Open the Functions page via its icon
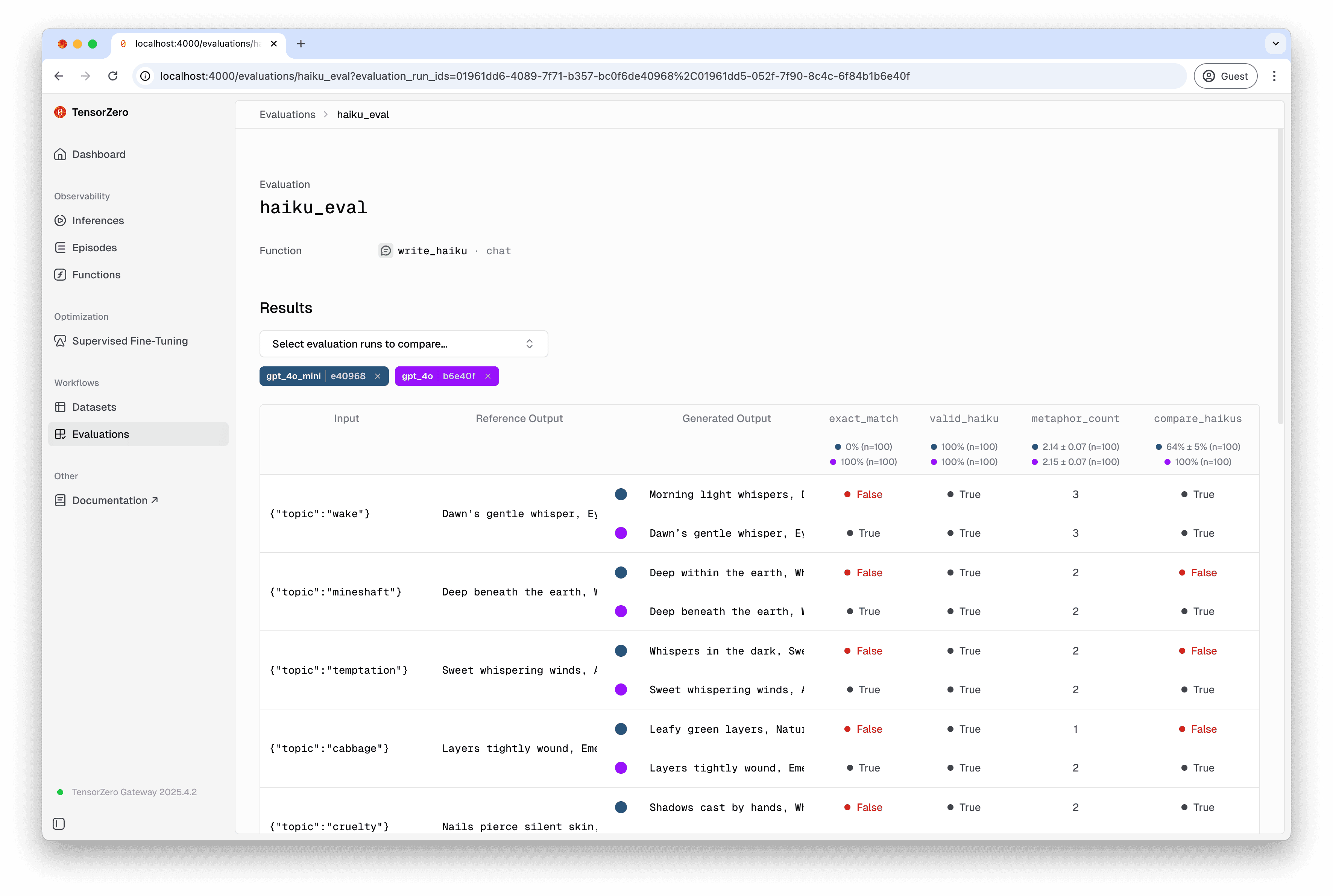The image size is (1333, 896). click(61, 274)
